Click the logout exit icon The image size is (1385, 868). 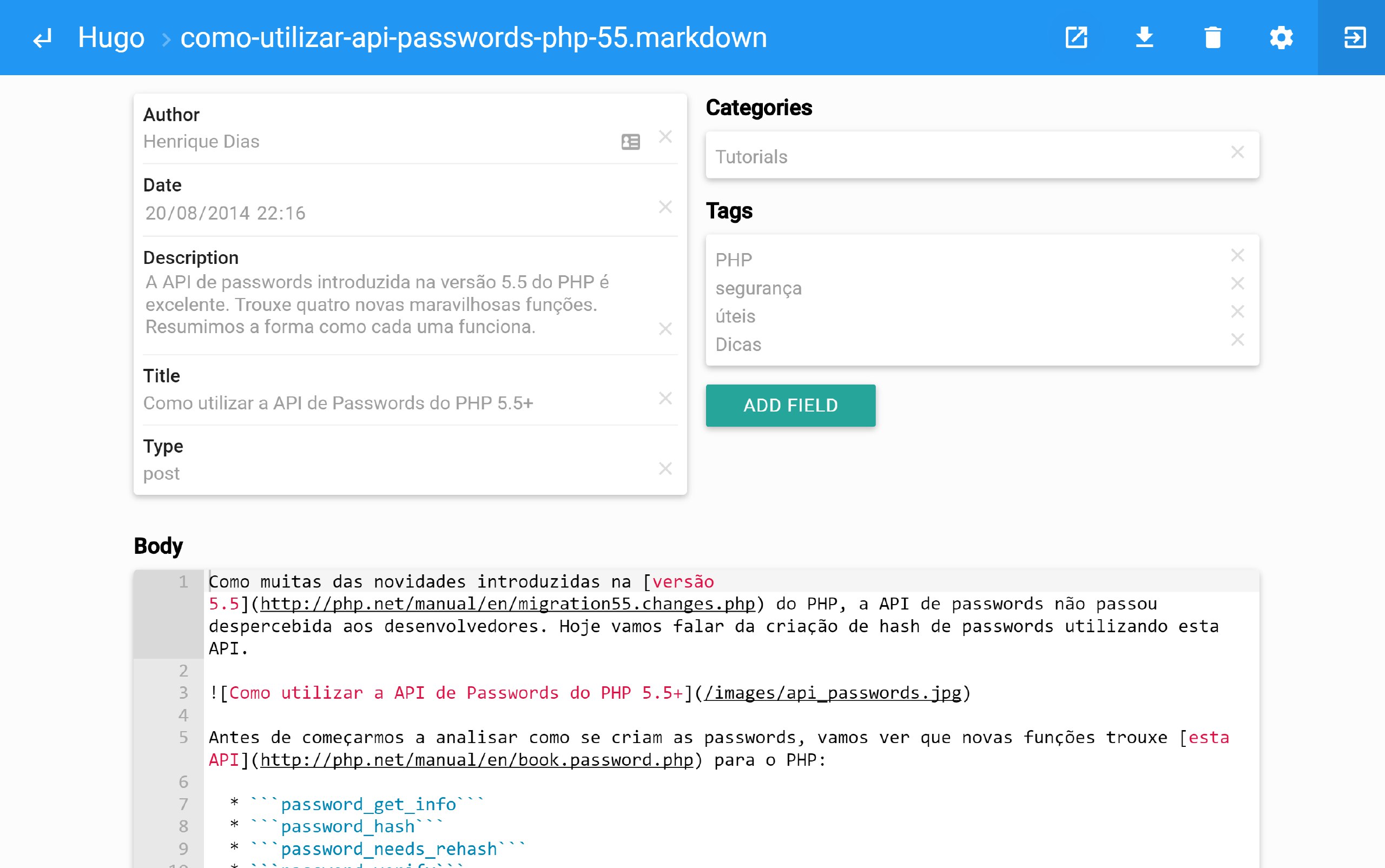pyautogui.click(x=1354, y=38)
